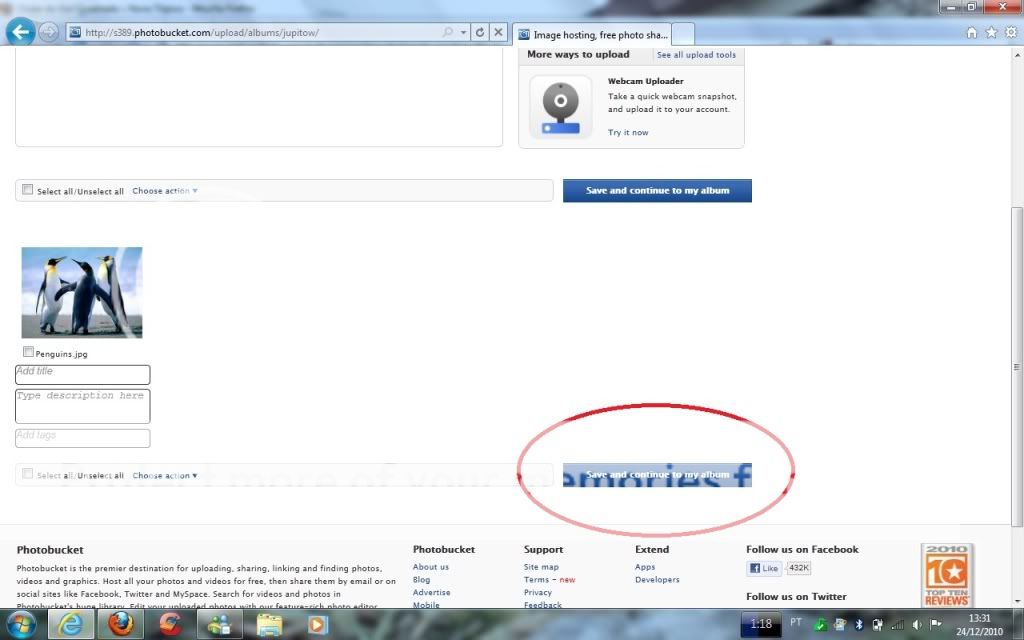Expand the bottom Choose action dropdown

pos(165,476)
